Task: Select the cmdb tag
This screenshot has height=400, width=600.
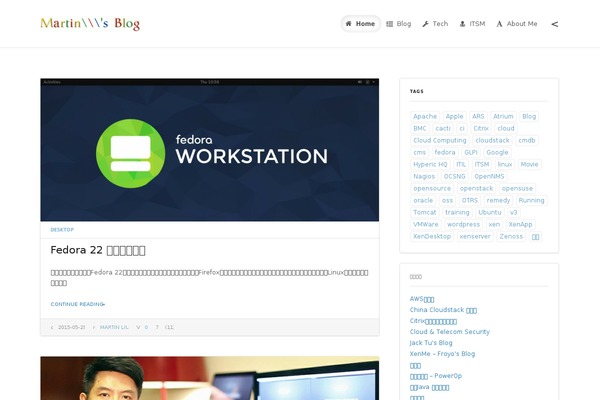Action: tap(527, 140)
